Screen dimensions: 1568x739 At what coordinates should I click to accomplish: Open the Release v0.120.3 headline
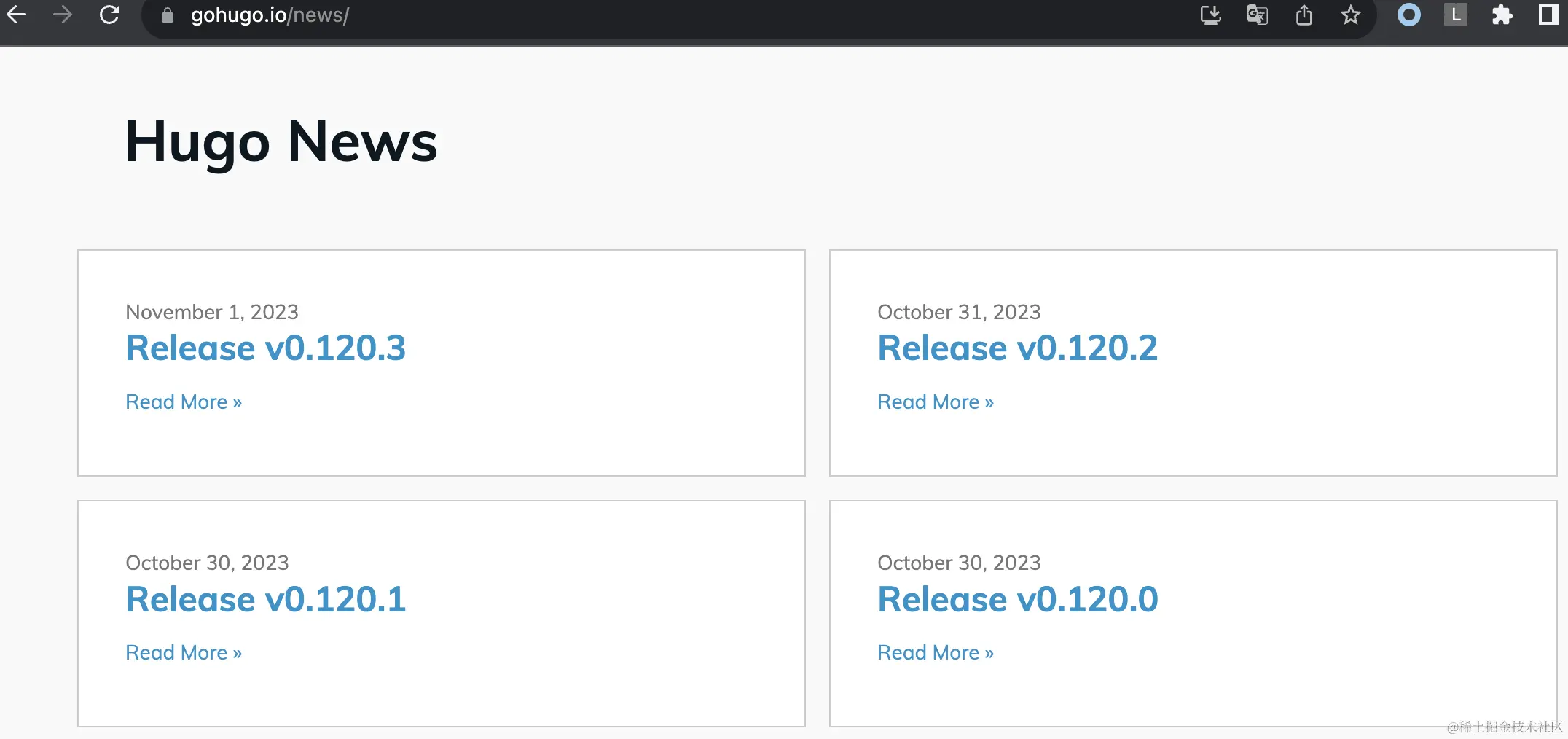265,348
